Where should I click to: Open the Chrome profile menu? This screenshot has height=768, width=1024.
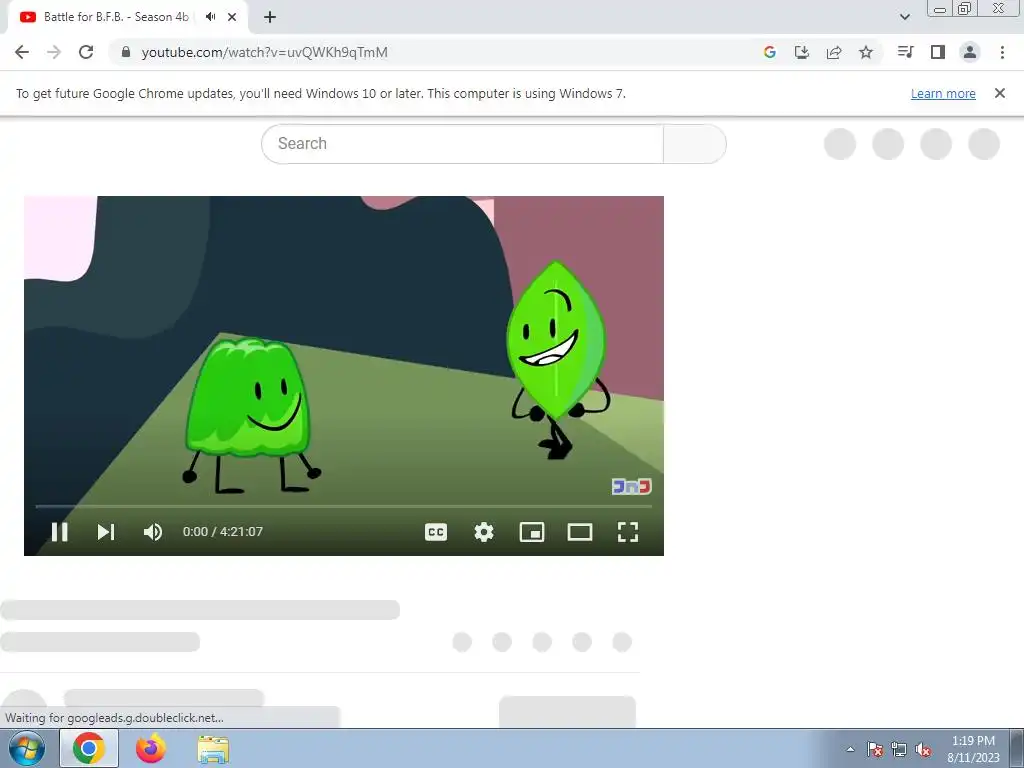[x=970, y=52]
